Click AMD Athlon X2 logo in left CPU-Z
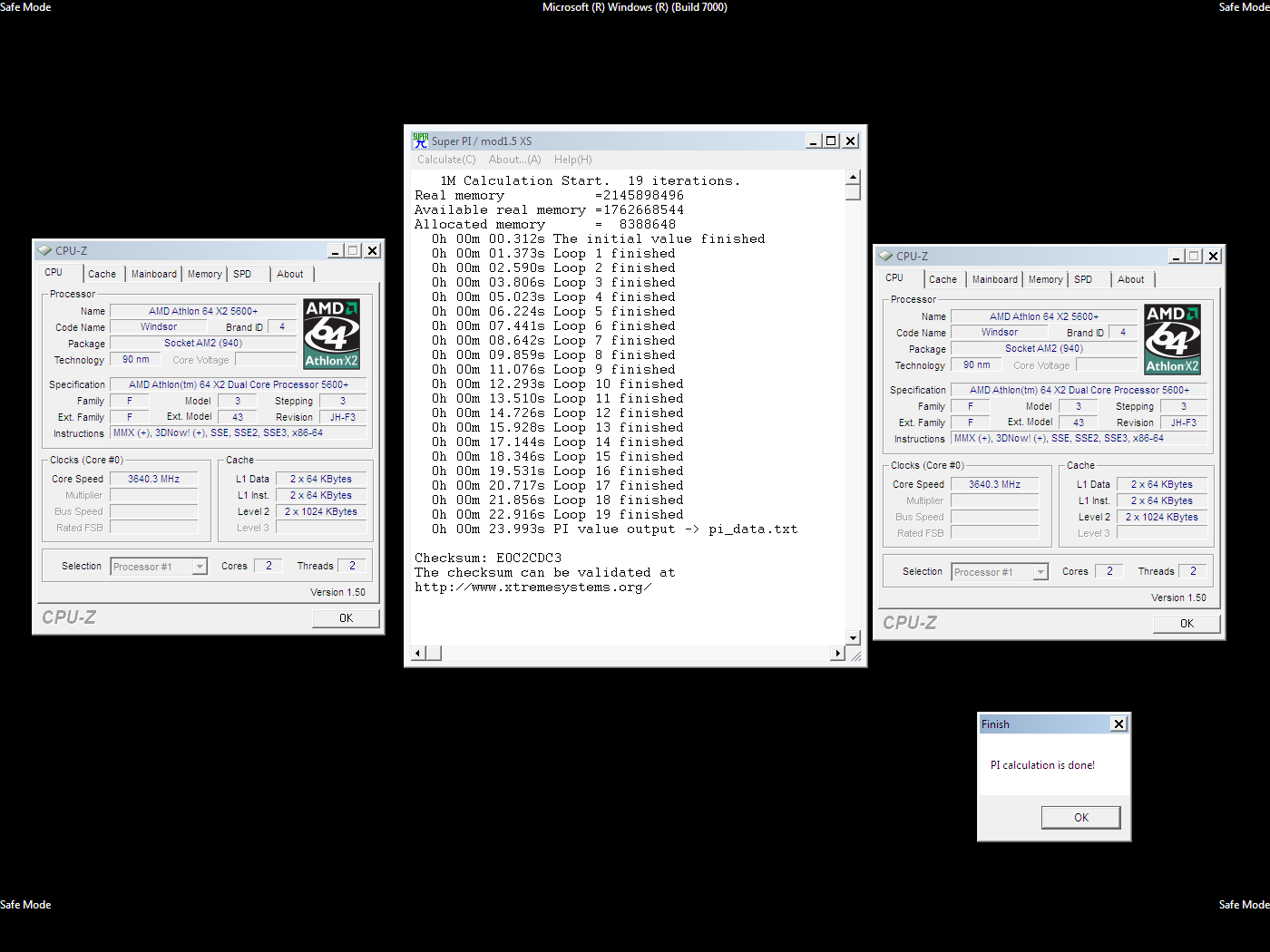This screenshot has height=952, width=1270. [x=331, y=334]
